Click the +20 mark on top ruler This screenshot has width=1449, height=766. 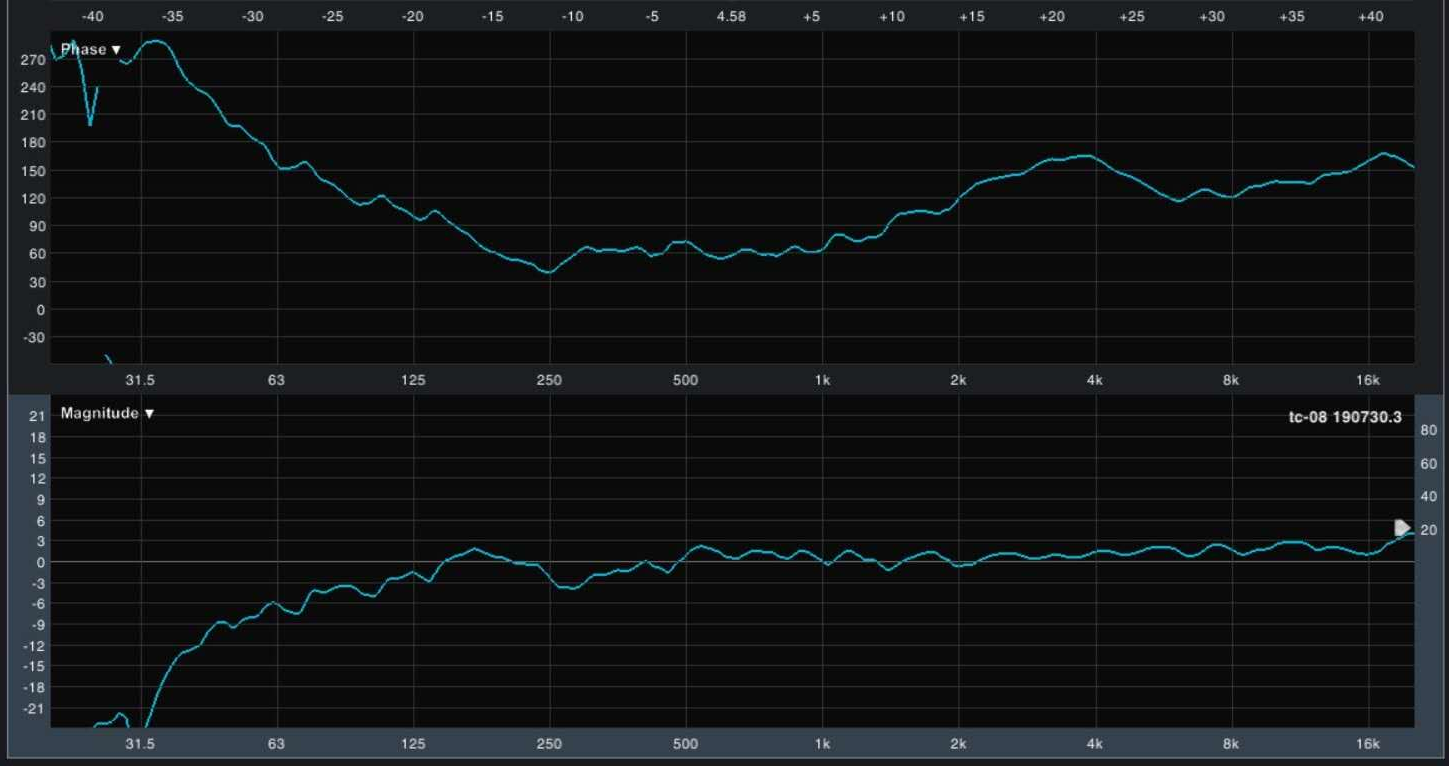point(1051,17)
